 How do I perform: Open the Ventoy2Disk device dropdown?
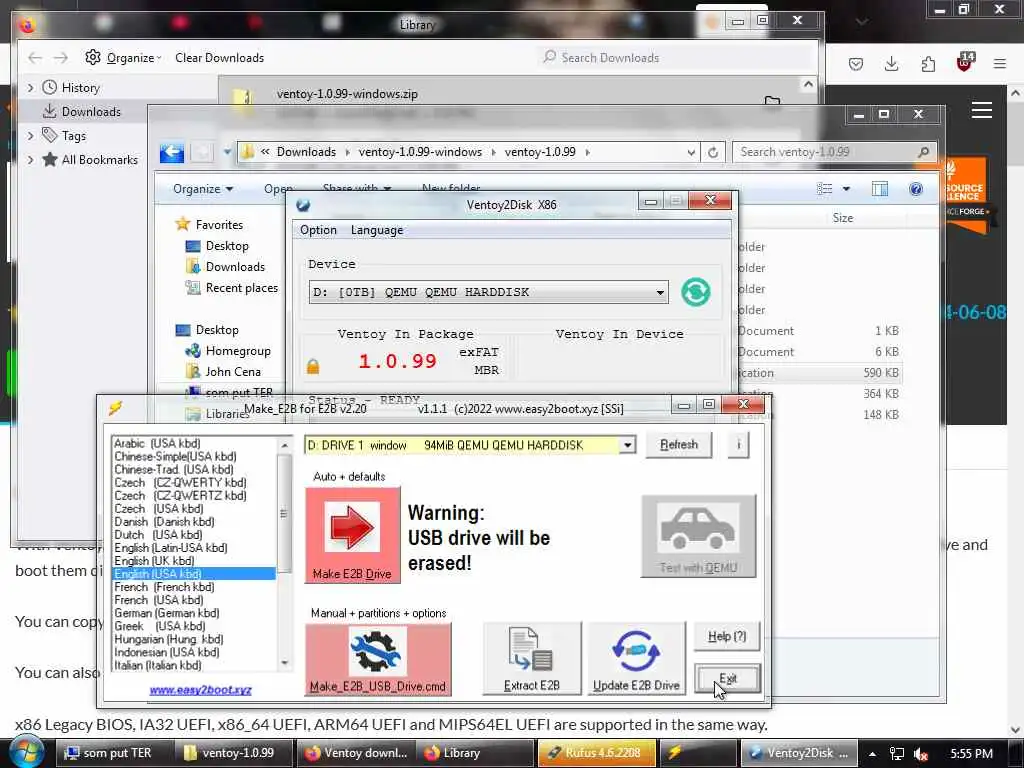660,293
